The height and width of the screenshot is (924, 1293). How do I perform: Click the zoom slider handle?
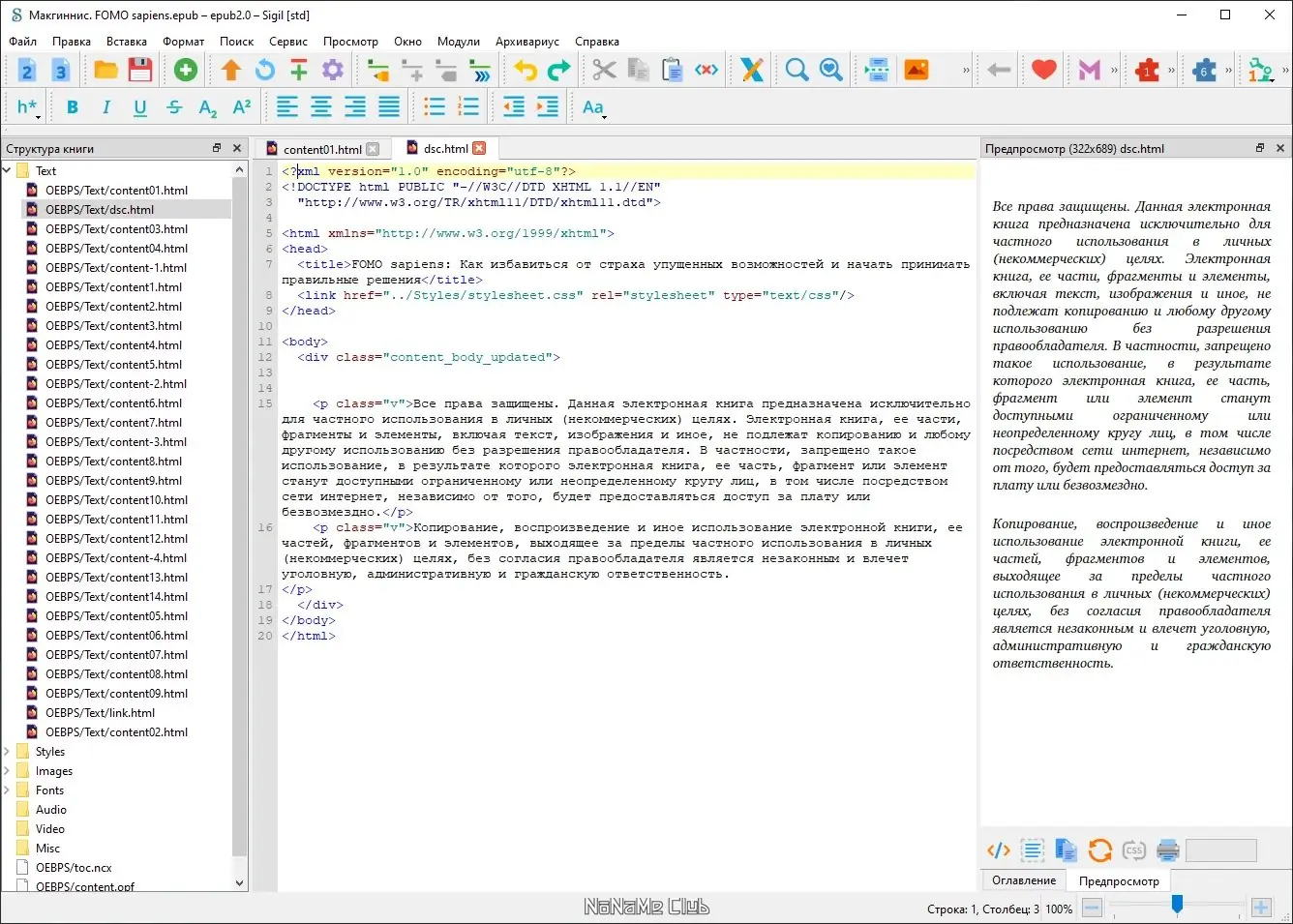tap(1177, 905)
